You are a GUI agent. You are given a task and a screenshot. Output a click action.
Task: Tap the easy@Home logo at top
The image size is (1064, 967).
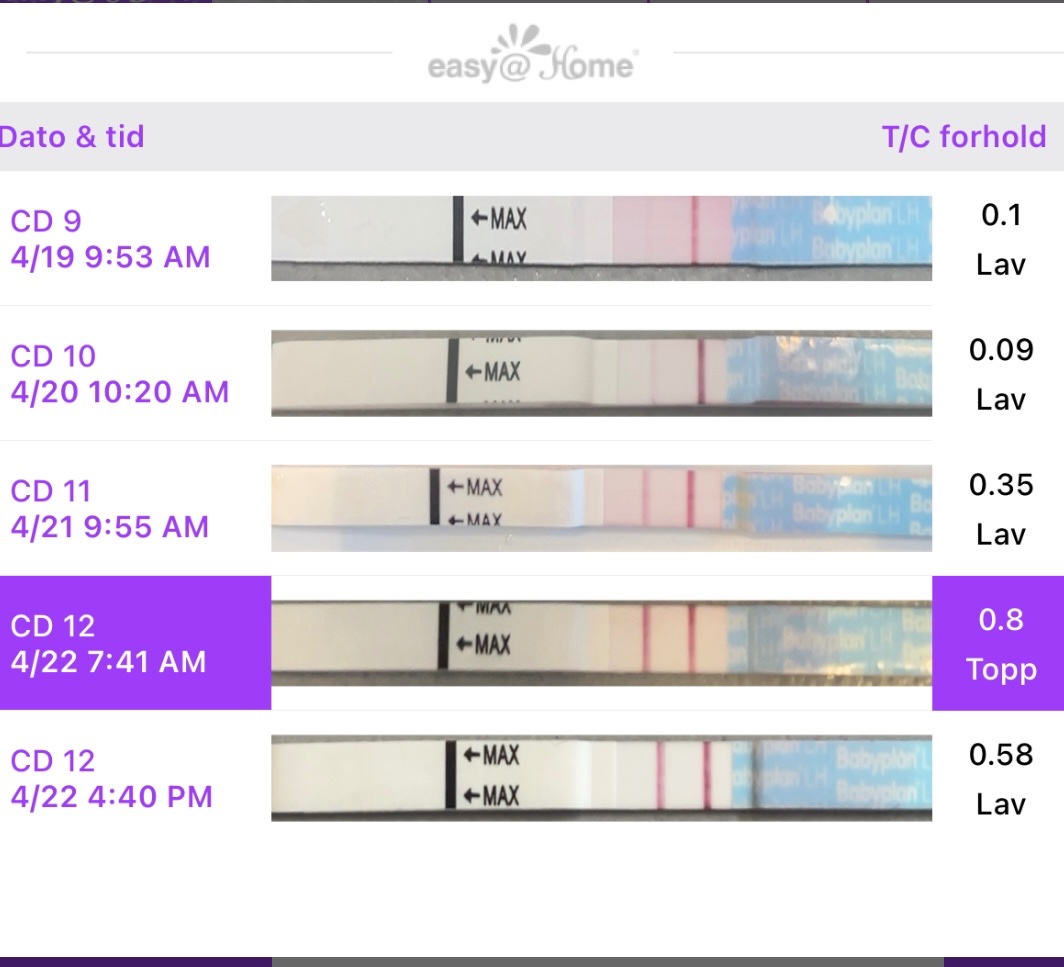pos(532,60)
